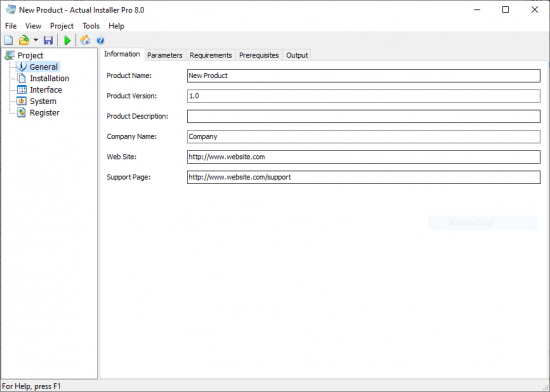Select System in the project tree
This screenshot has width=550, height=392.
point(43,101)
